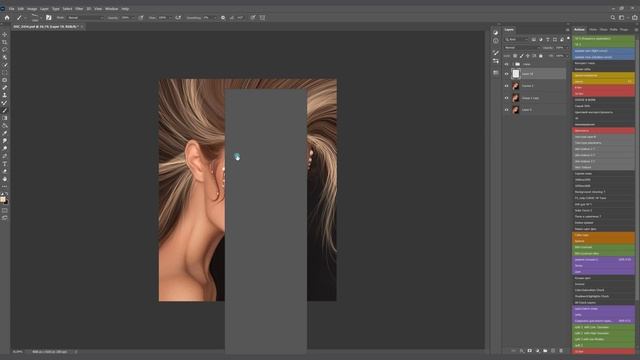
Task: Open the Layer menu
Action: [44, 9]
